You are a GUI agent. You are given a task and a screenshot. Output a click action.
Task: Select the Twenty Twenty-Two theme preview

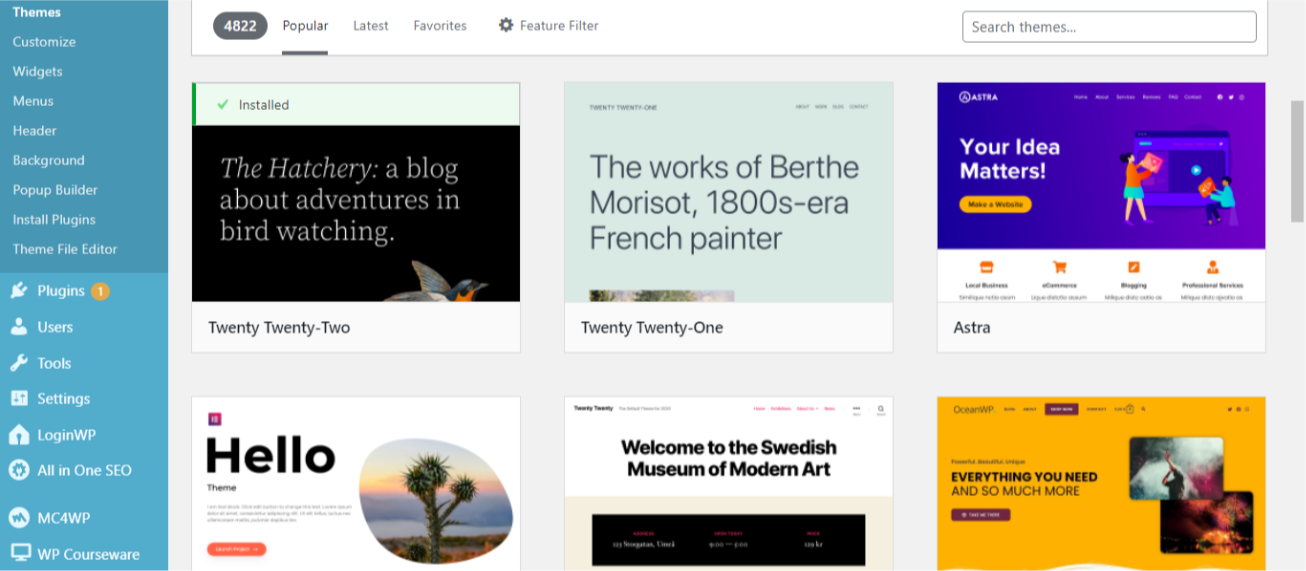[x=356, y=213]
